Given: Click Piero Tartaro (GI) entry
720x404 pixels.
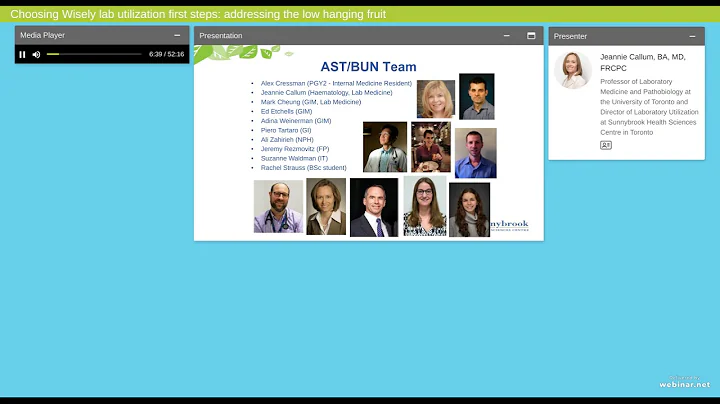Looking at the screenshot, I should [x=286, y=130].
